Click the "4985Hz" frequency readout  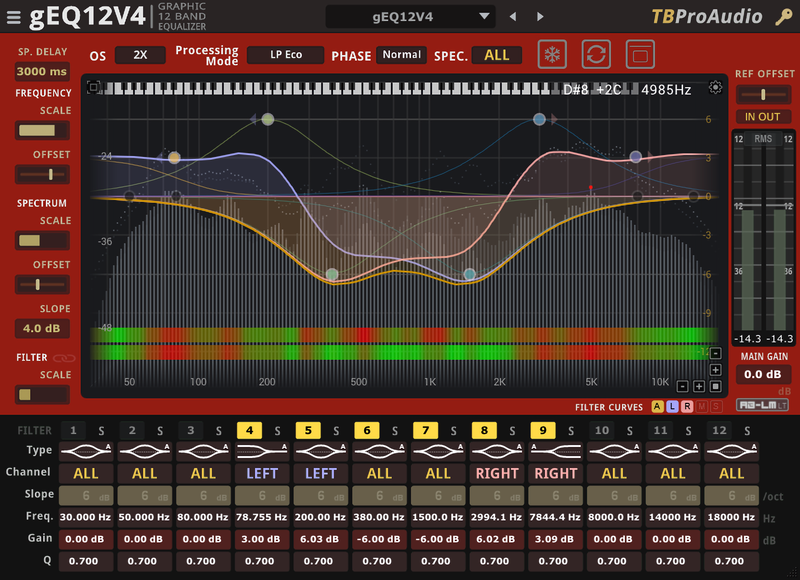click(666, 90)
